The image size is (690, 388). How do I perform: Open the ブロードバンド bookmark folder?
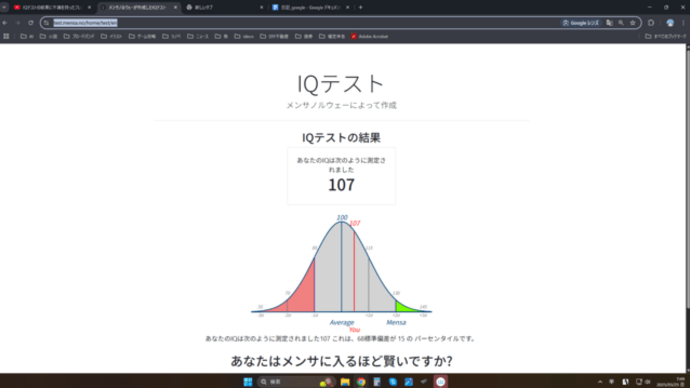pyautogui.click(x=79, y=37)
